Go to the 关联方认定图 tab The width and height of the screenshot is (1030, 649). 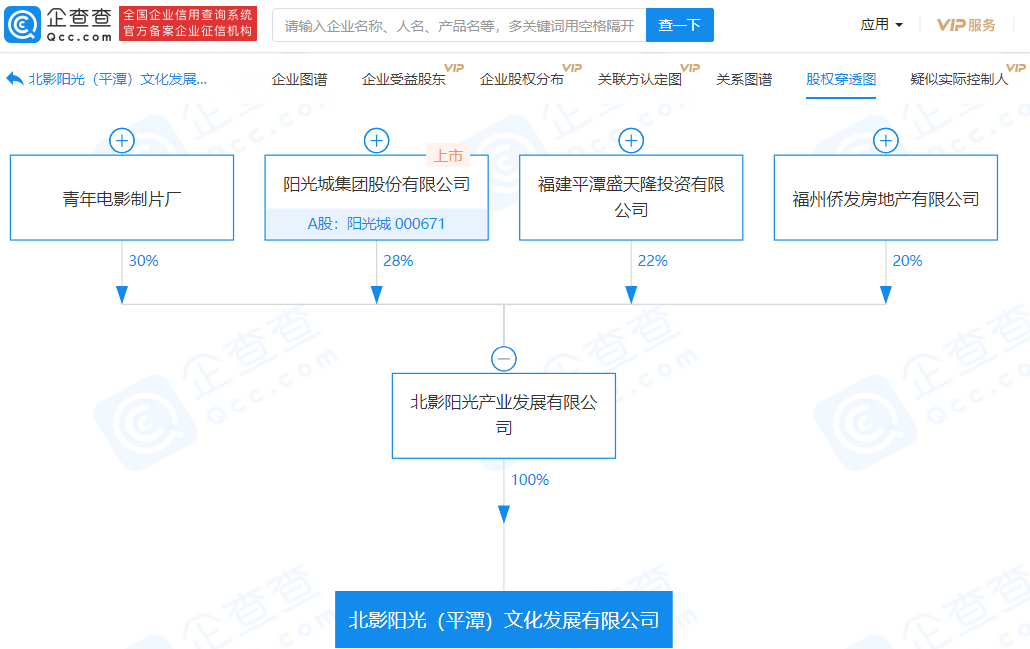pyautogui.click(x=639, y=79)
